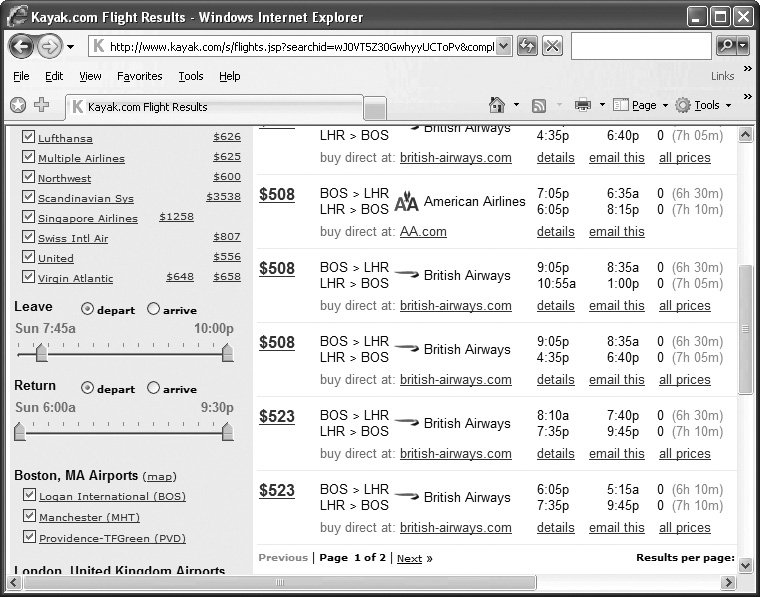Click the Home page icon

[x=497, y=105]
